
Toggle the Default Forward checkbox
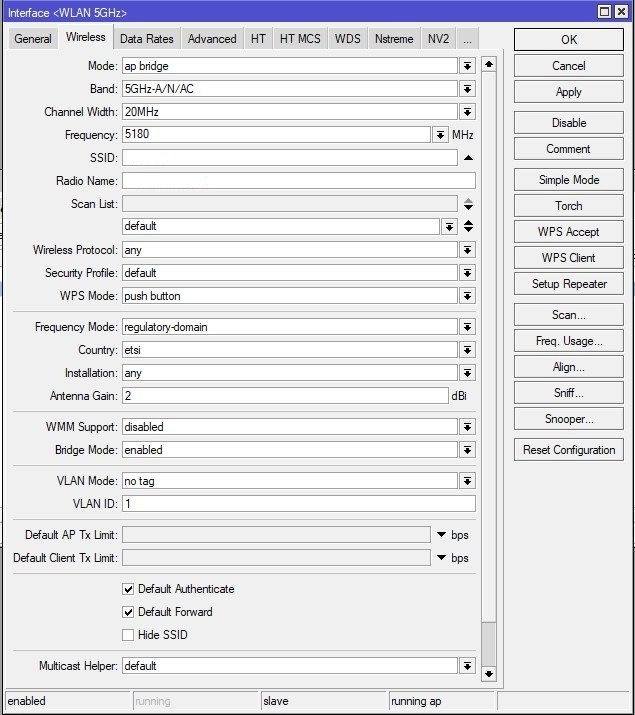click(x=128, y=612)
